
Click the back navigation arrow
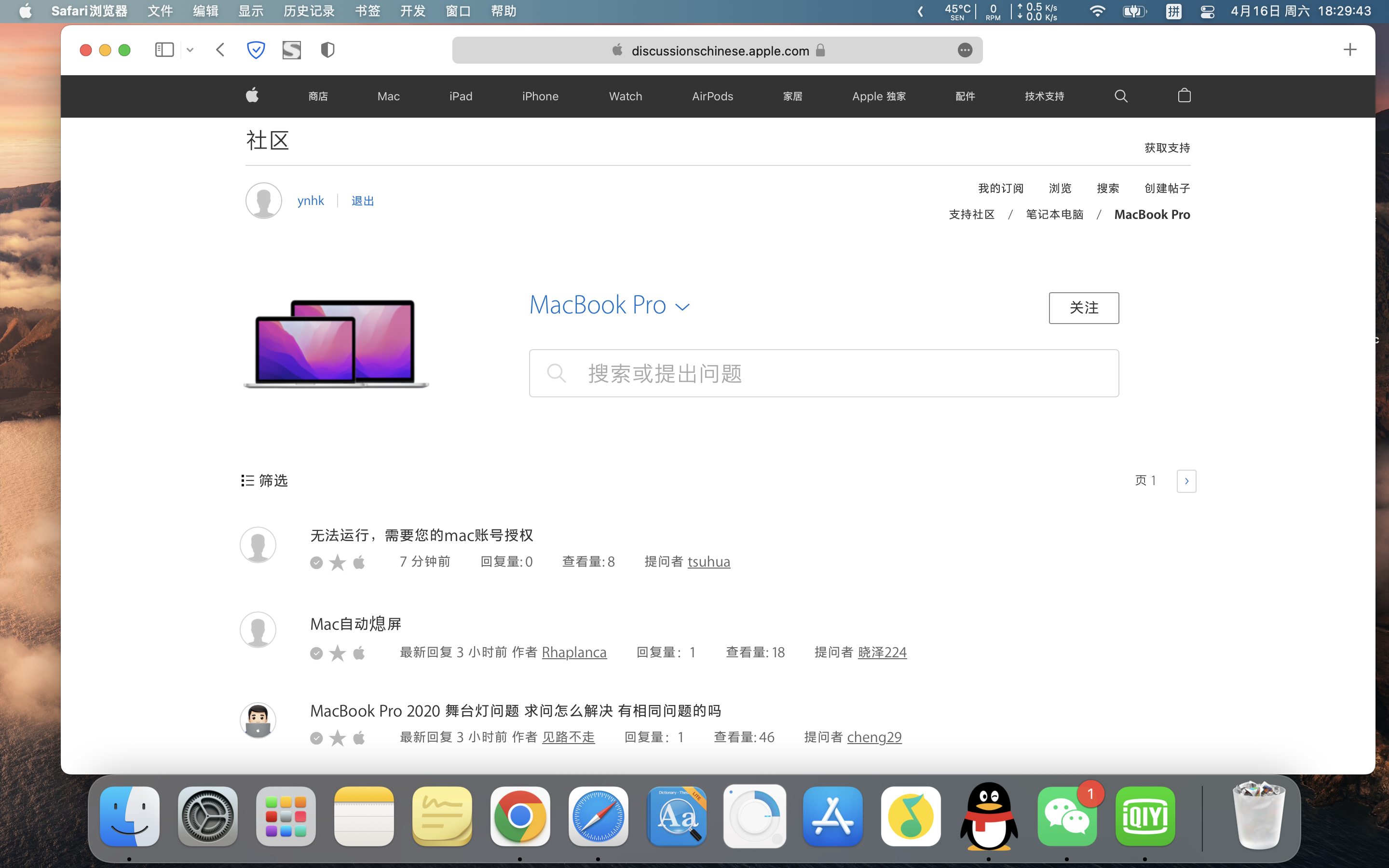(x=220, y=50)
